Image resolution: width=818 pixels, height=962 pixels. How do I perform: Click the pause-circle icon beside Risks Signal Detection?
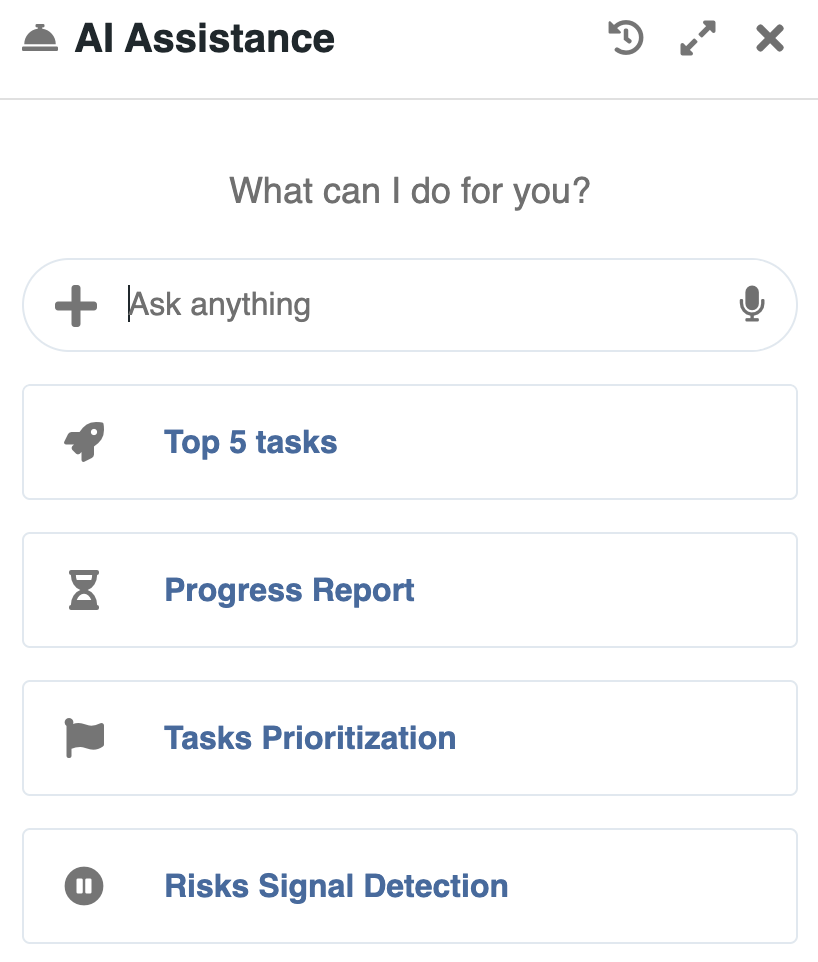click(x=84, y=886)
